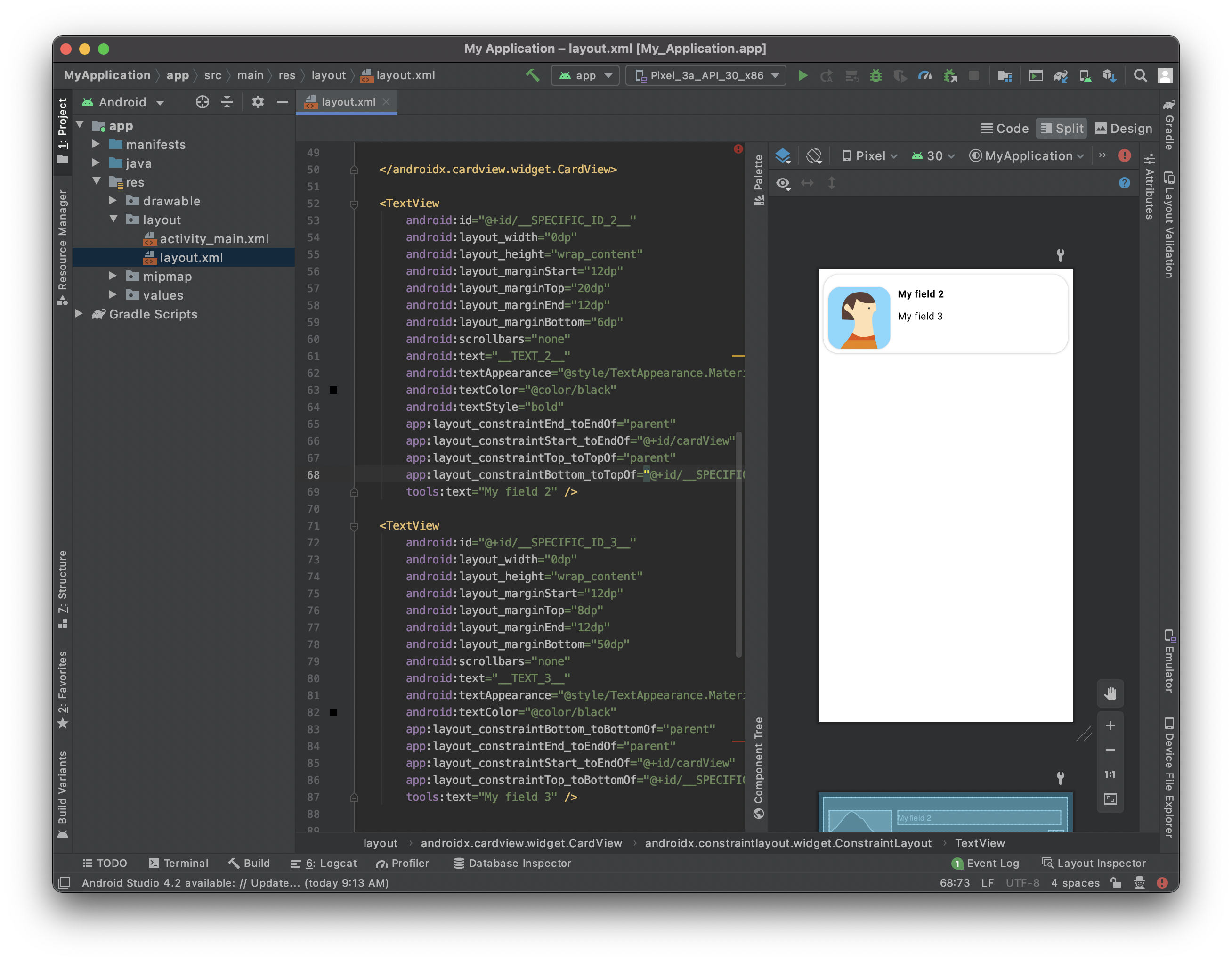Open the Database Inspector tab
The width and height of the screenshot is (1232, 962).
click(512, 863)
